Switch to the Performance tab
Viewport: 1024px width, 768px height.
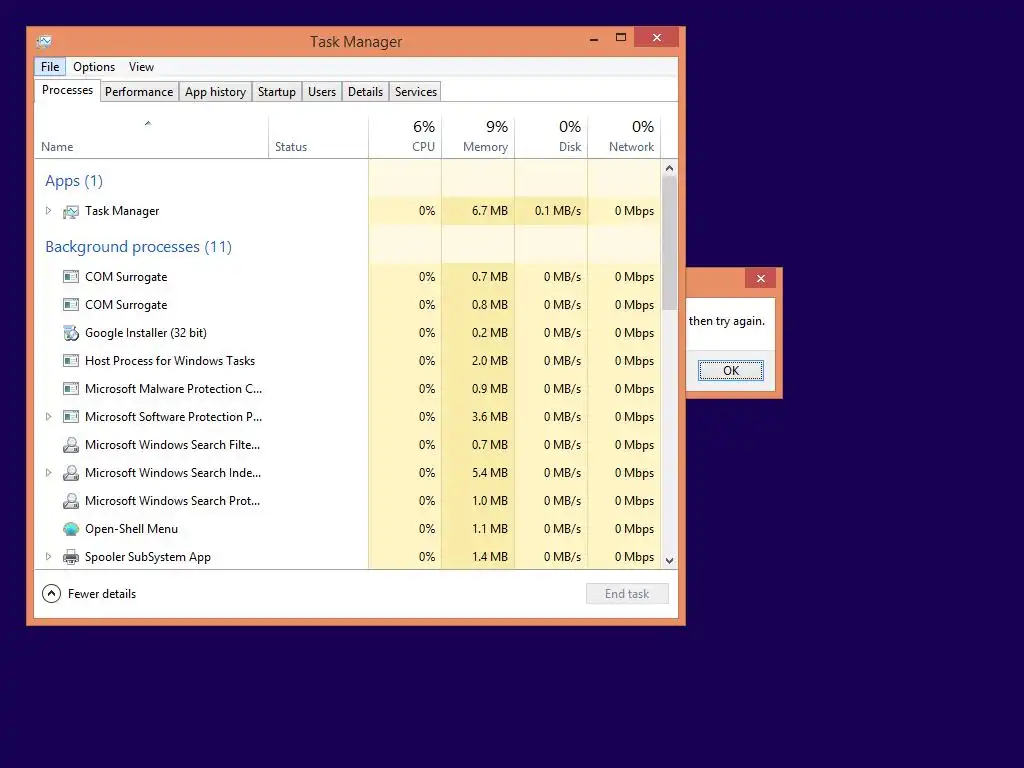click(x=139, y=92)
